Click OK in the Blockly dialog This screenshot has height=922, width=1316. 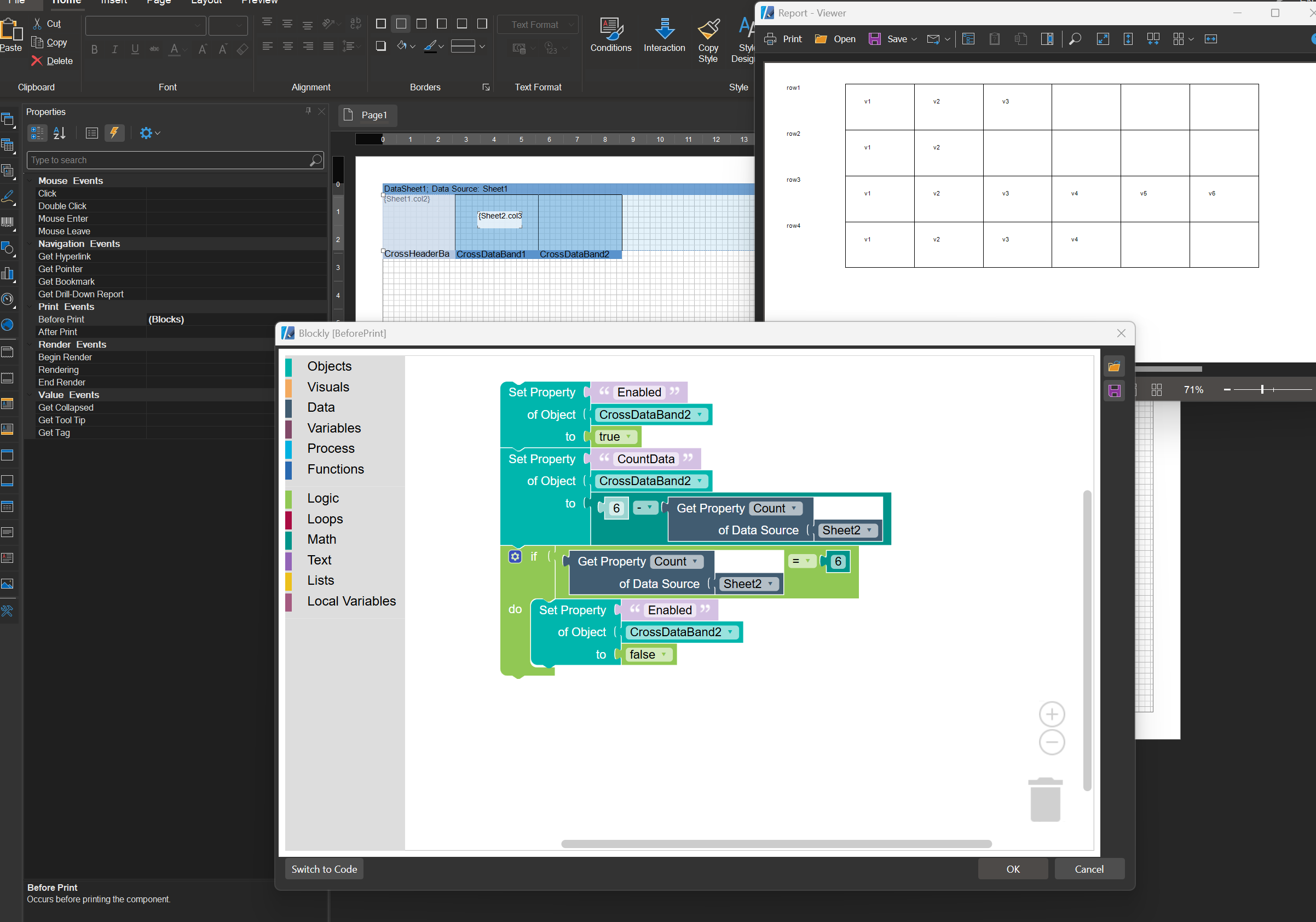pyautogui.click(x=1013, y=869)
